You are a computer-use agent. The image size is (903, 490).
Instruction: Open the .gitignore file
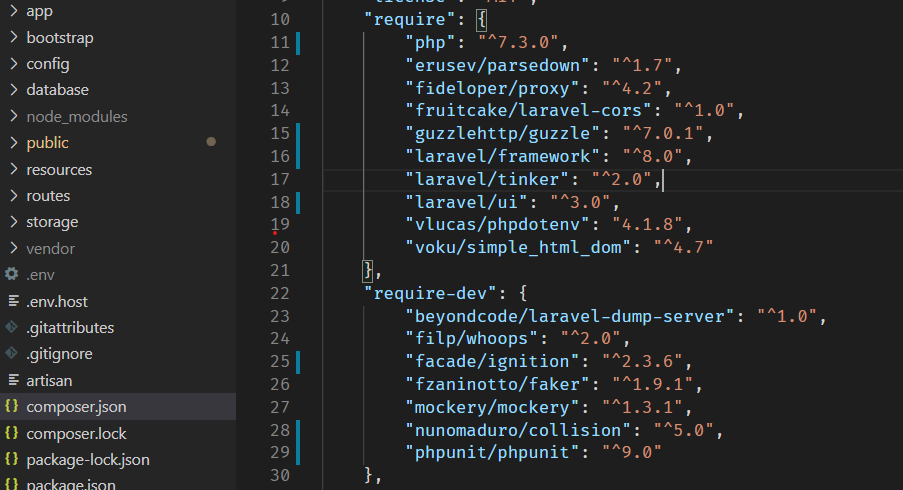(59, 354)
